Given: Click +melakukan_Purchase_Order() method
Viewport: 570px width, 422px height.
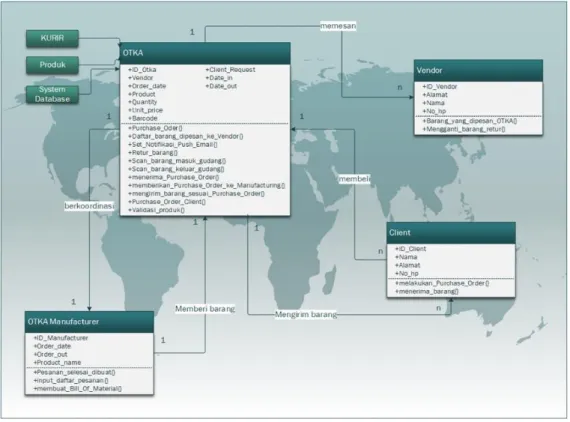Looking at the screenshot, I should 442,283.
